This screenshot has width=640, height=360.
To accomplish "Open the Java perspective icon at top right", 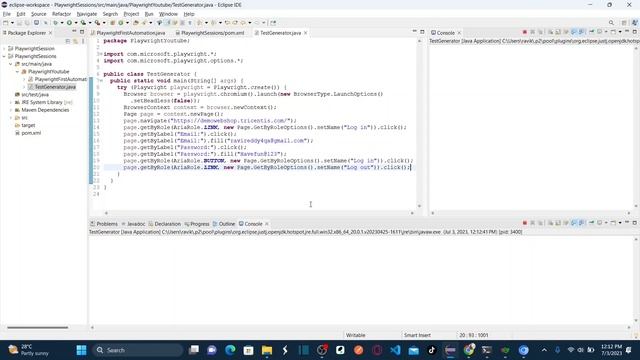I will [634, 23].
